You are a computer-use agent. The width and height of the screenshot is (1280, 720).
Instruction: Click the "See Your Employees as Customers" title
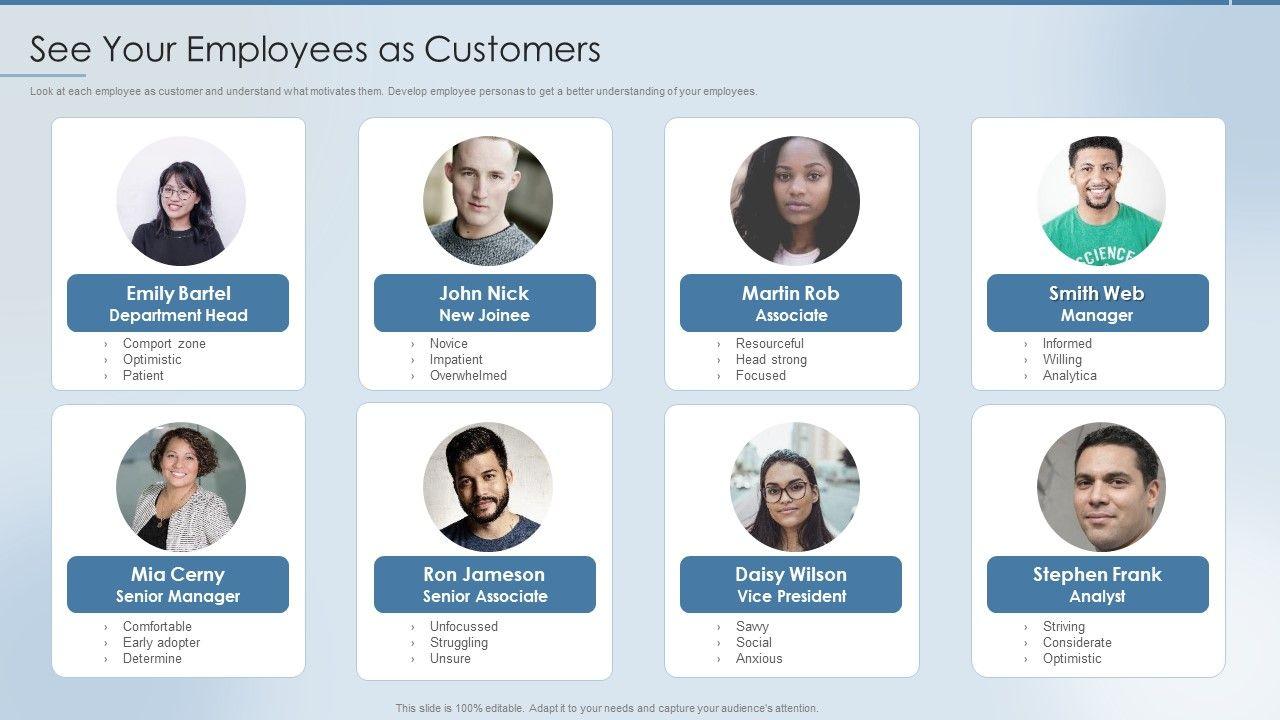315,49
